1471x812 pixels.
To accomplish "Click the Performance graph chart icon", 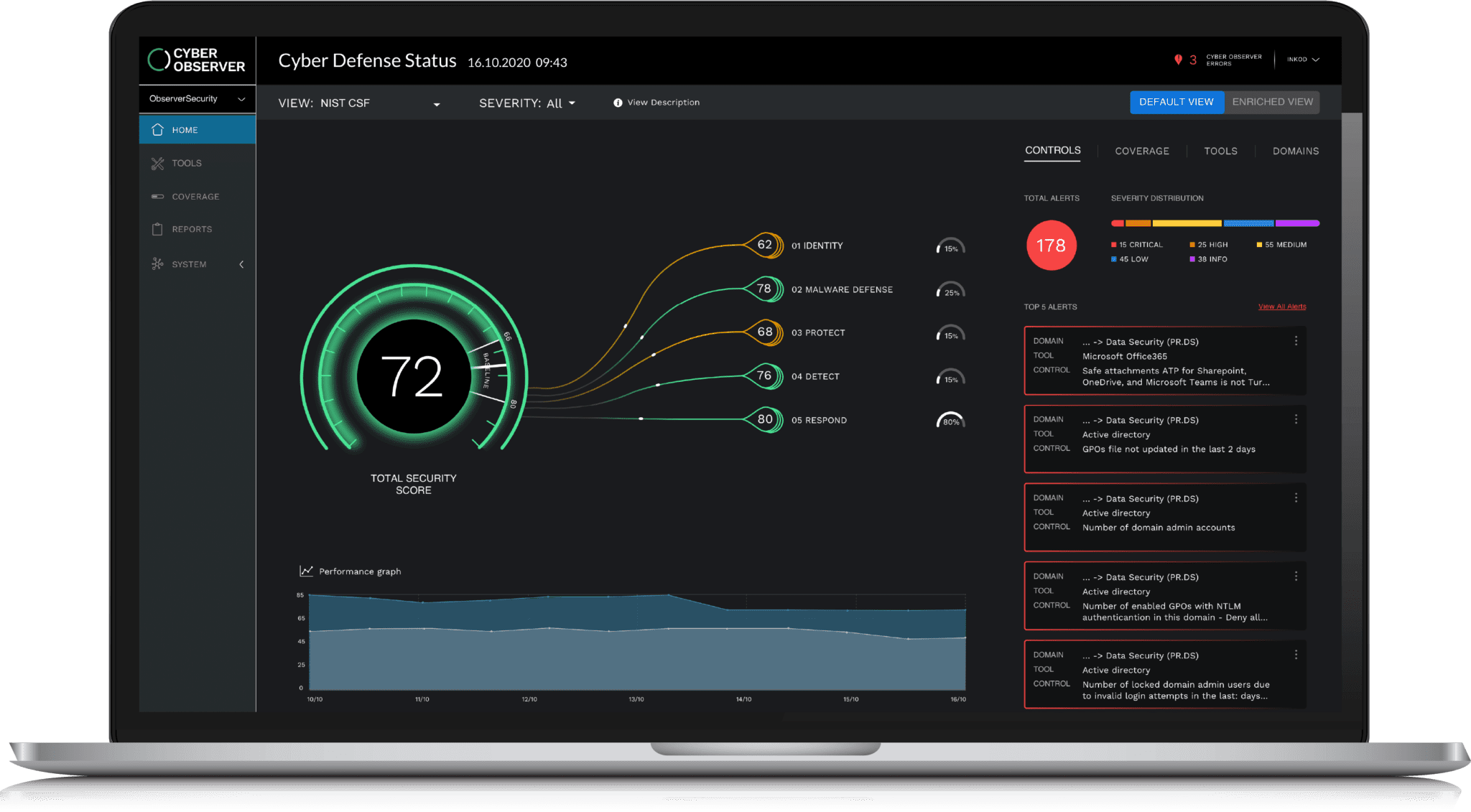I will (307, 571).
